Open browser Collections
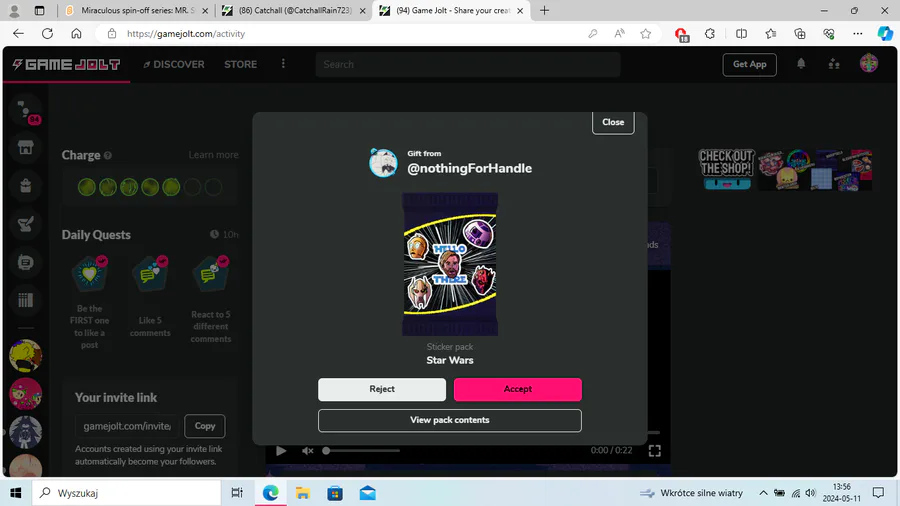 (800, 34)
